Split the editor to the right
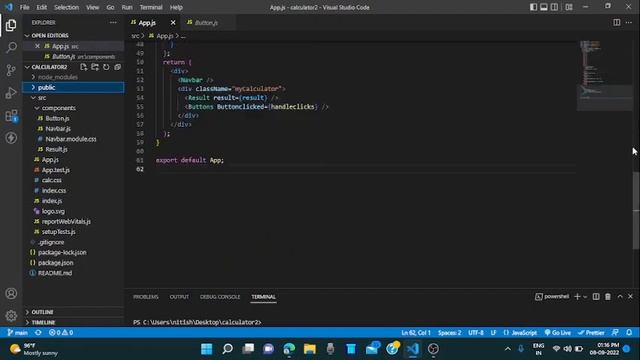The width and height of the screenshot is (640, 360). [617, 22]
